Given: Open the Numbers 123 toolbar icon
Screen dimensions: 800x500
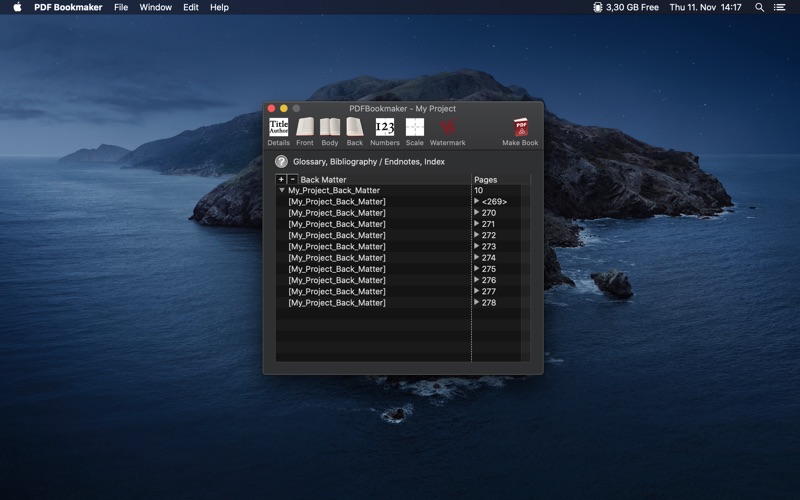Looking at the screenshot, I should point(385,132).
